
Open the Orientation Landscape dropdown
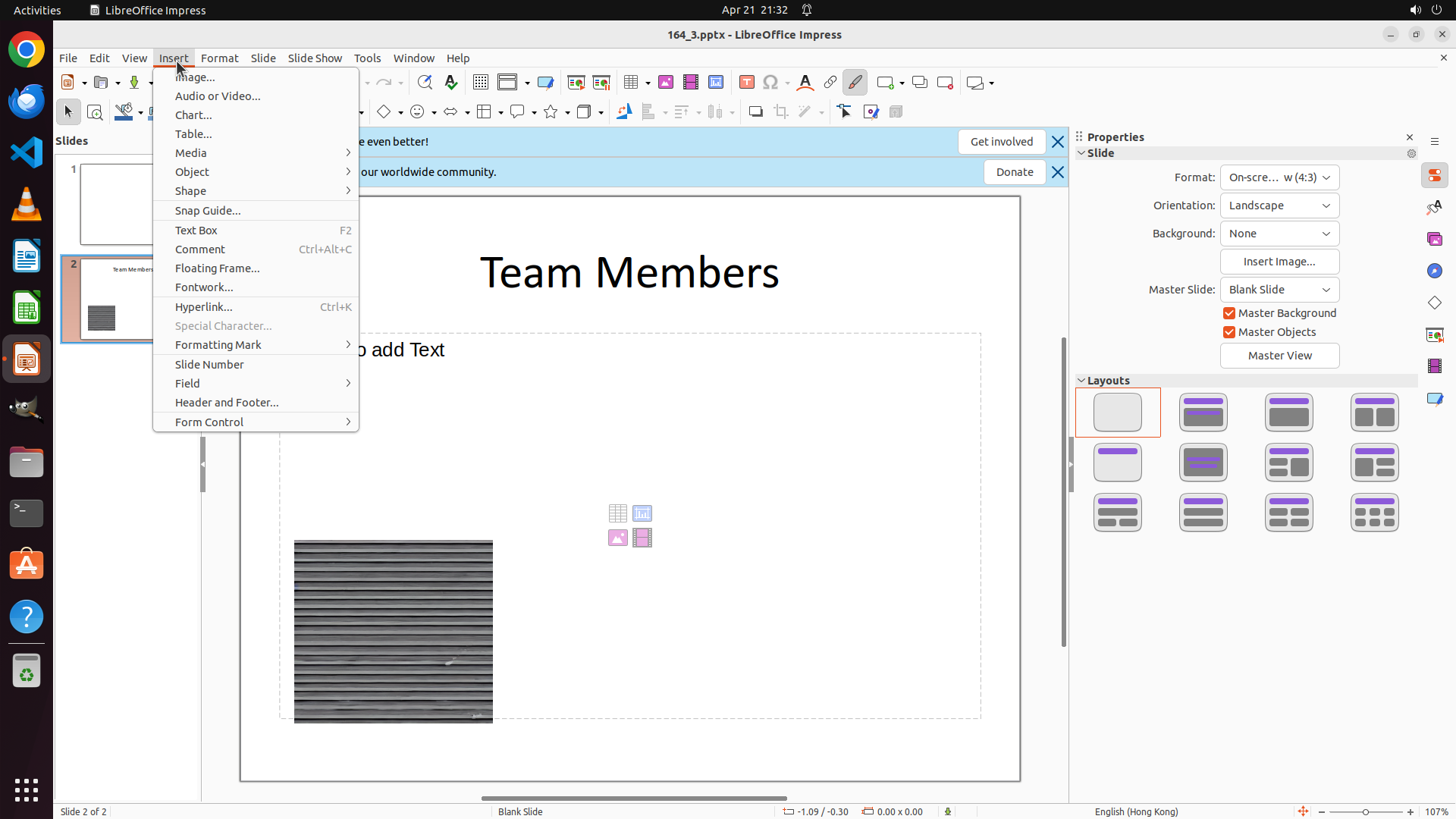coord(1279,206)
